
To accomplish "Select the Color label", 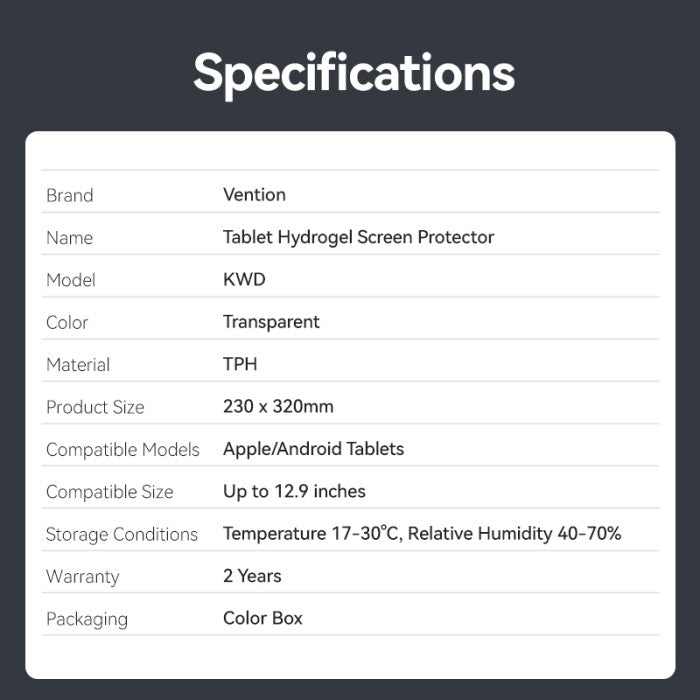I will (67, 322).
